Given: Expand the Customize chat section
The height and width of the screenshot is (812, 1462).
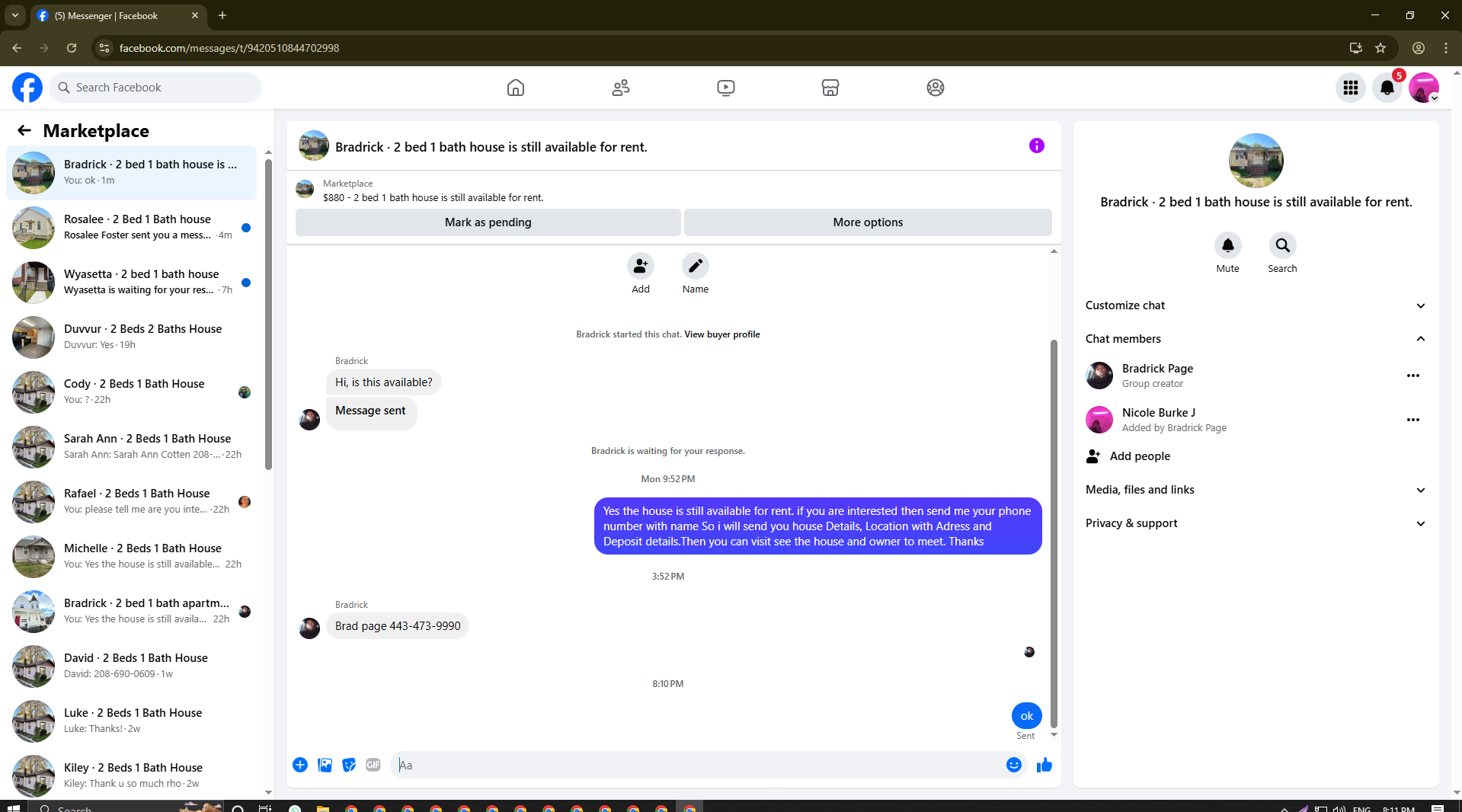Looking at the screenshot, I should pyautogui.click(x=1256, y=305).
